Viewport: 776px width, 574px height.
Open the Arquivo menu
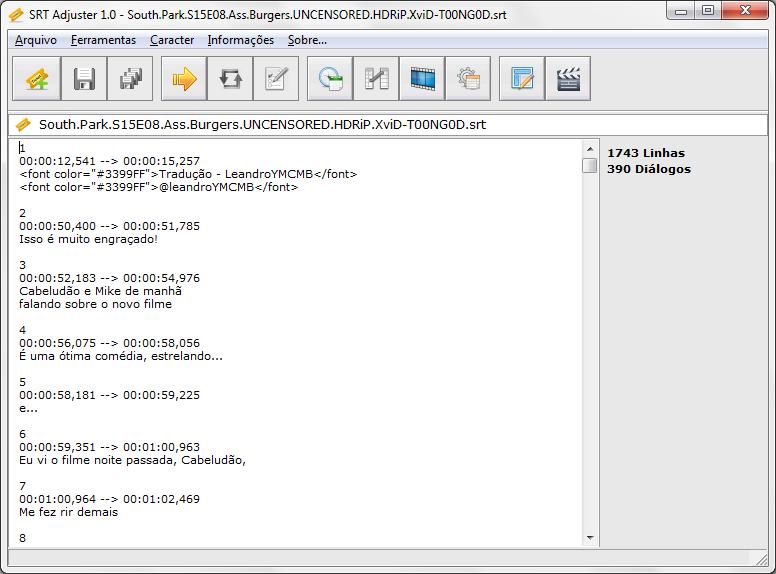[x=36, y=40]
